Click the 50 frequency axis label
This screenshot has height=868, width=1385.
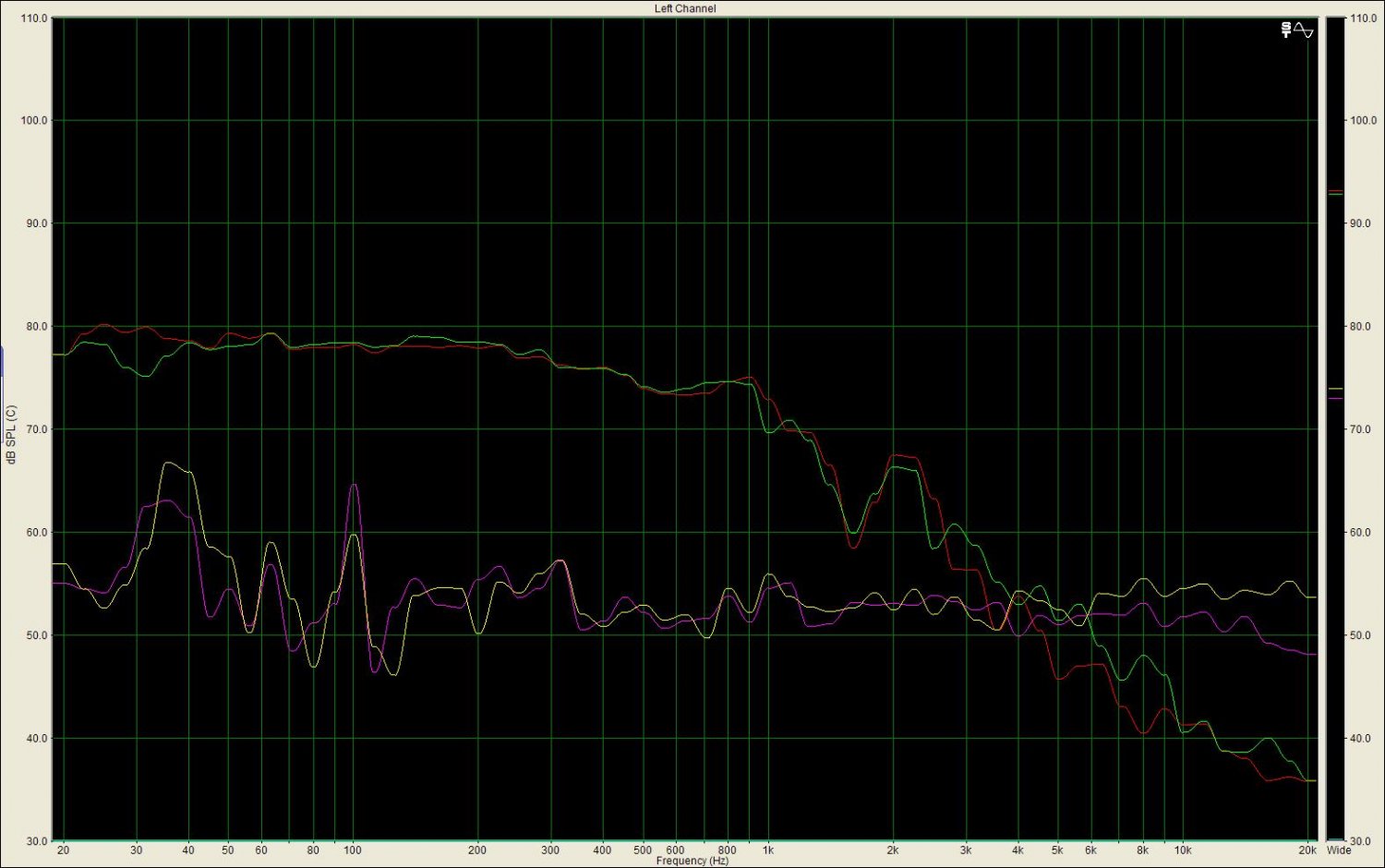tap(228, 850)
